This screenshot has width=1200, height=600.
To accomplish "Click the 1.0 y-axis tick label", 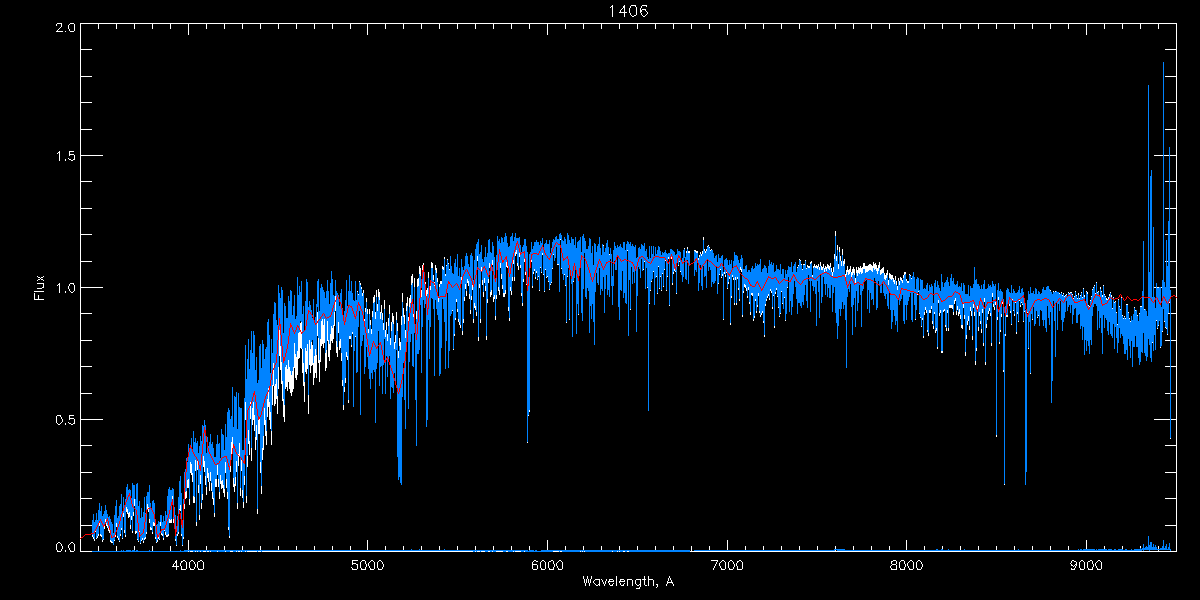I will click(64, 288).
